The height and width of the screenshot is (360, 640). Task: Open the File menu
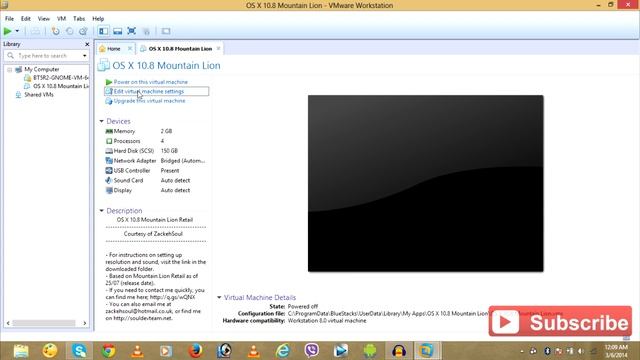(9, 19)
